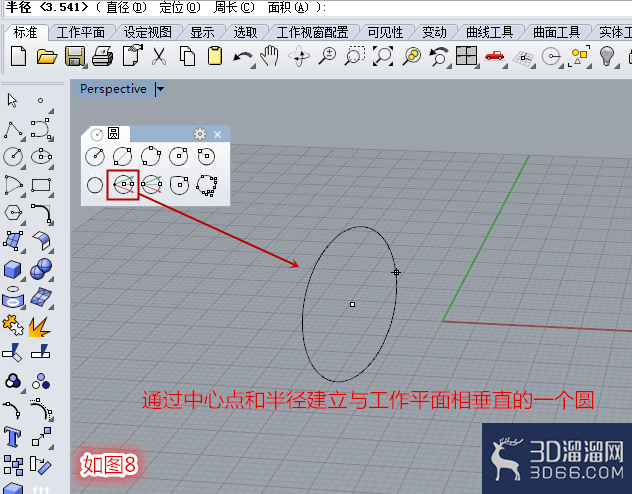Choose 直径(D) command option

tap(126, 7)
